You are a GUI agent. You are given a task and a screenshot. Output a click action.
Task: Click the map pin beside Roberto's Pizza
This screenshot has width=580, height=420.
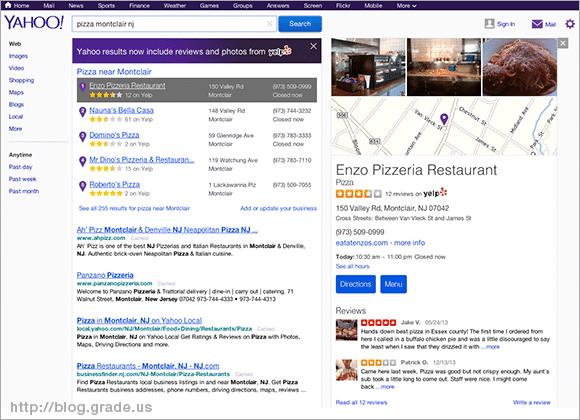click(x=82, y=186)
